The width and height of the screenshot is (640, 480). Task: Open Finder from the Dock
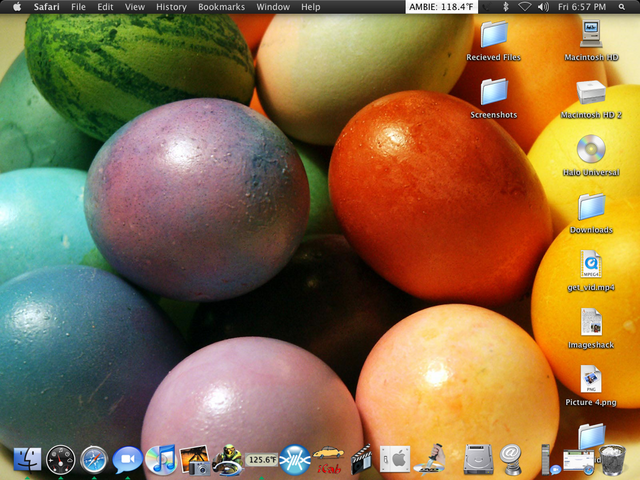[28, 459]
